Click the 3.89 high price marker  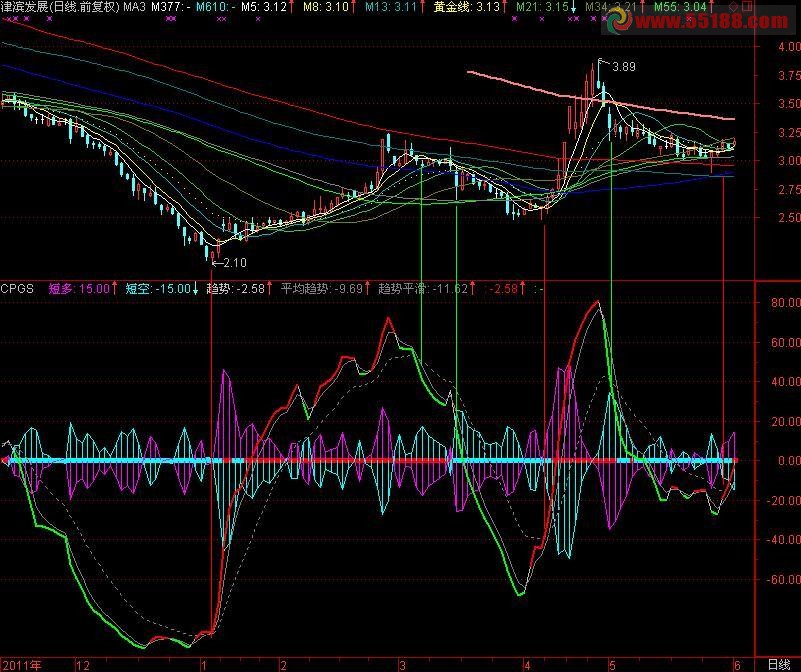pyautogui.click(x=622, y=67)
